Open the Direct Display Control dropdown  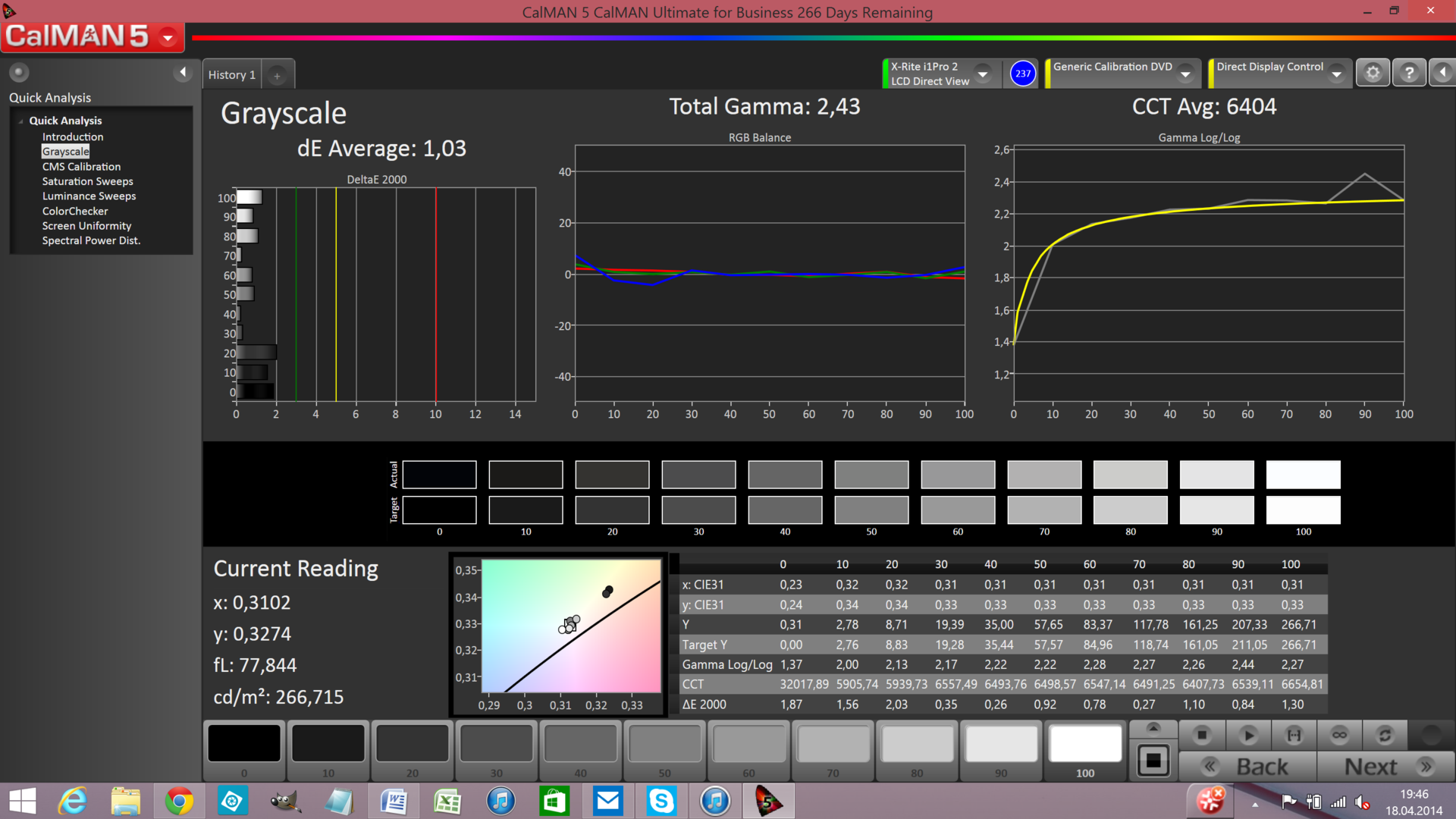click(1337, 74)
